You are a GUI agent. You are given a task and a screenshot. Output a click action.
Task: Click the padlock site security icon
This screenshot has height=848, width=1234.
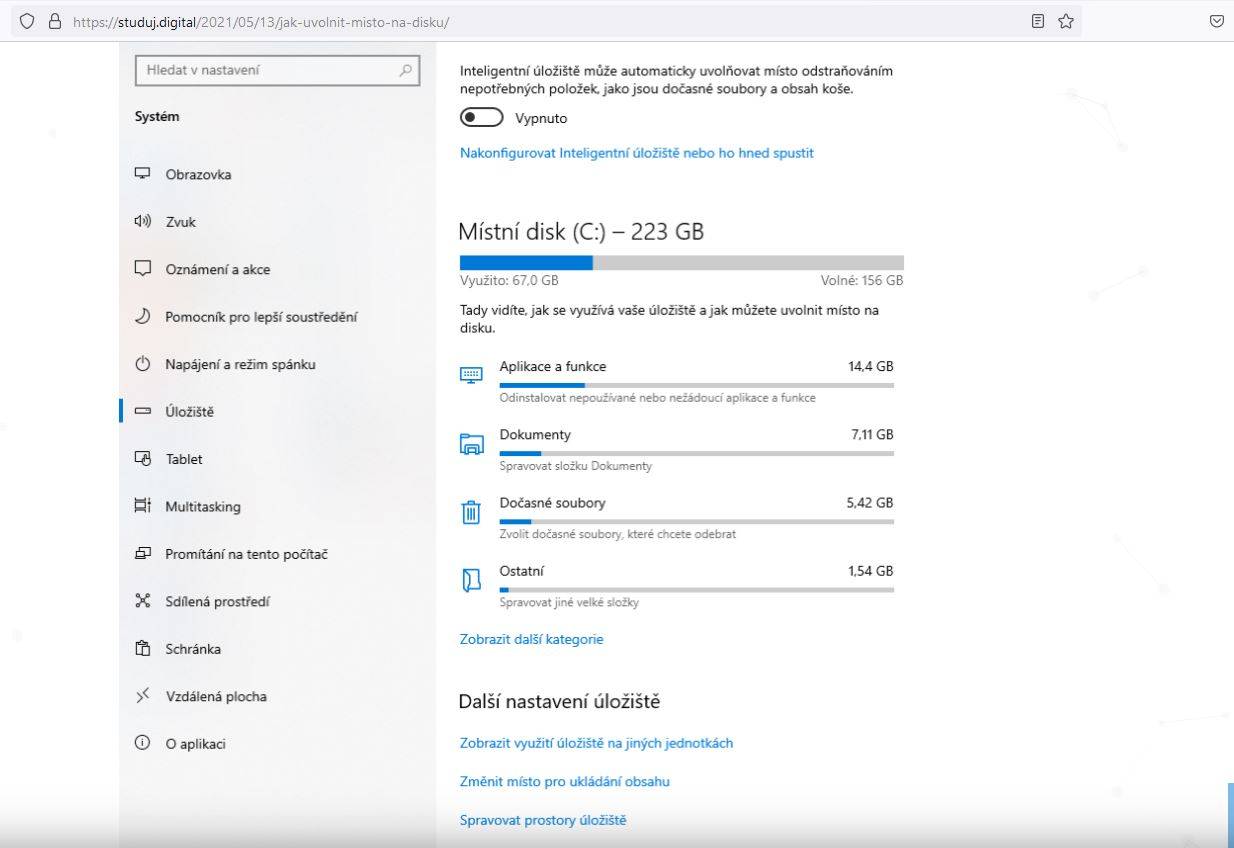click(x=55, y=20)
